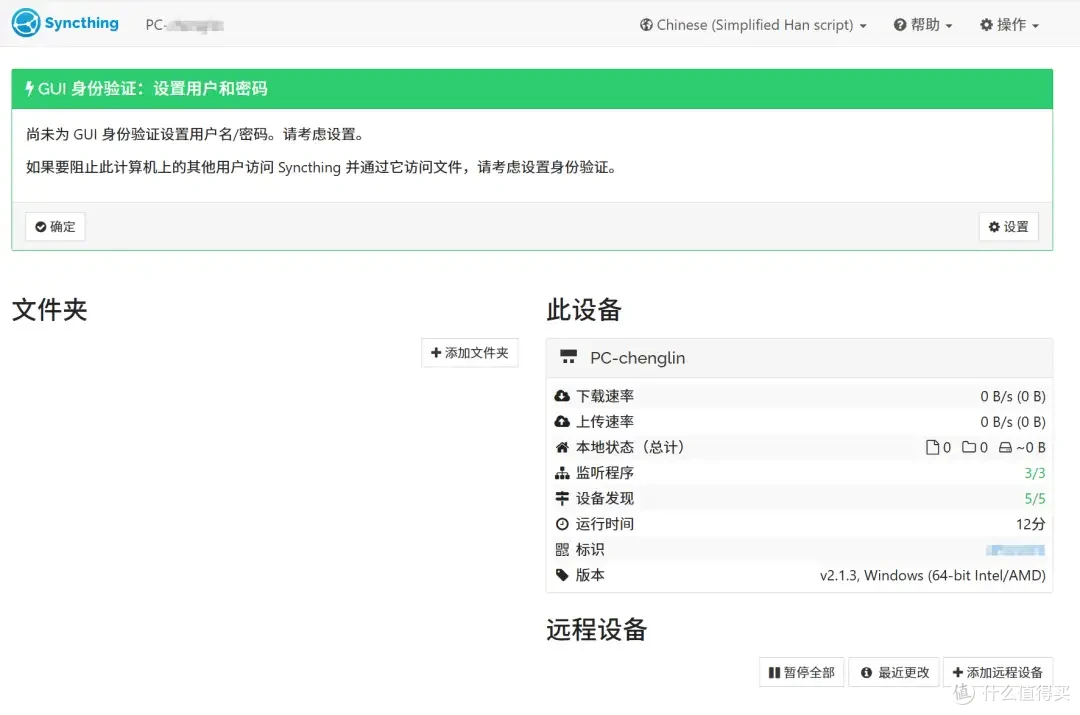Click the signpost icon beside 设备发现
Image resolution: width=1080 pixels, height=715 pixels.
562,498
